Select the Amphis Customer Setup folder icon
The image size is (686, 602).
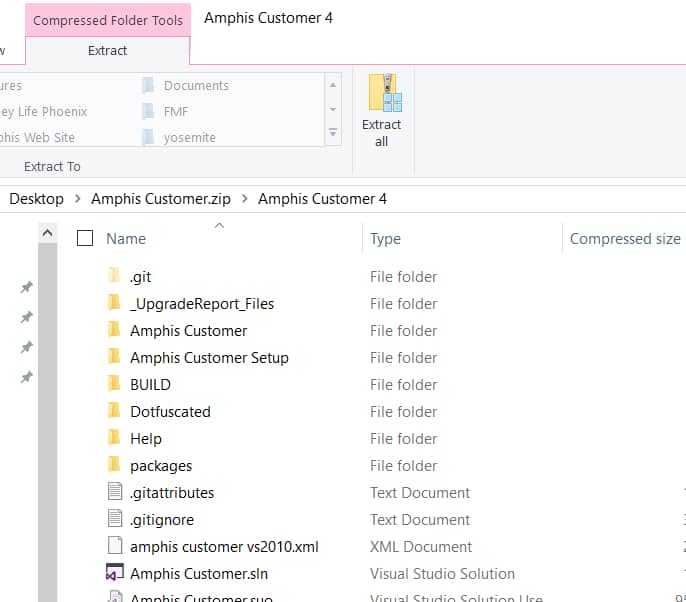tap(114, 357)
